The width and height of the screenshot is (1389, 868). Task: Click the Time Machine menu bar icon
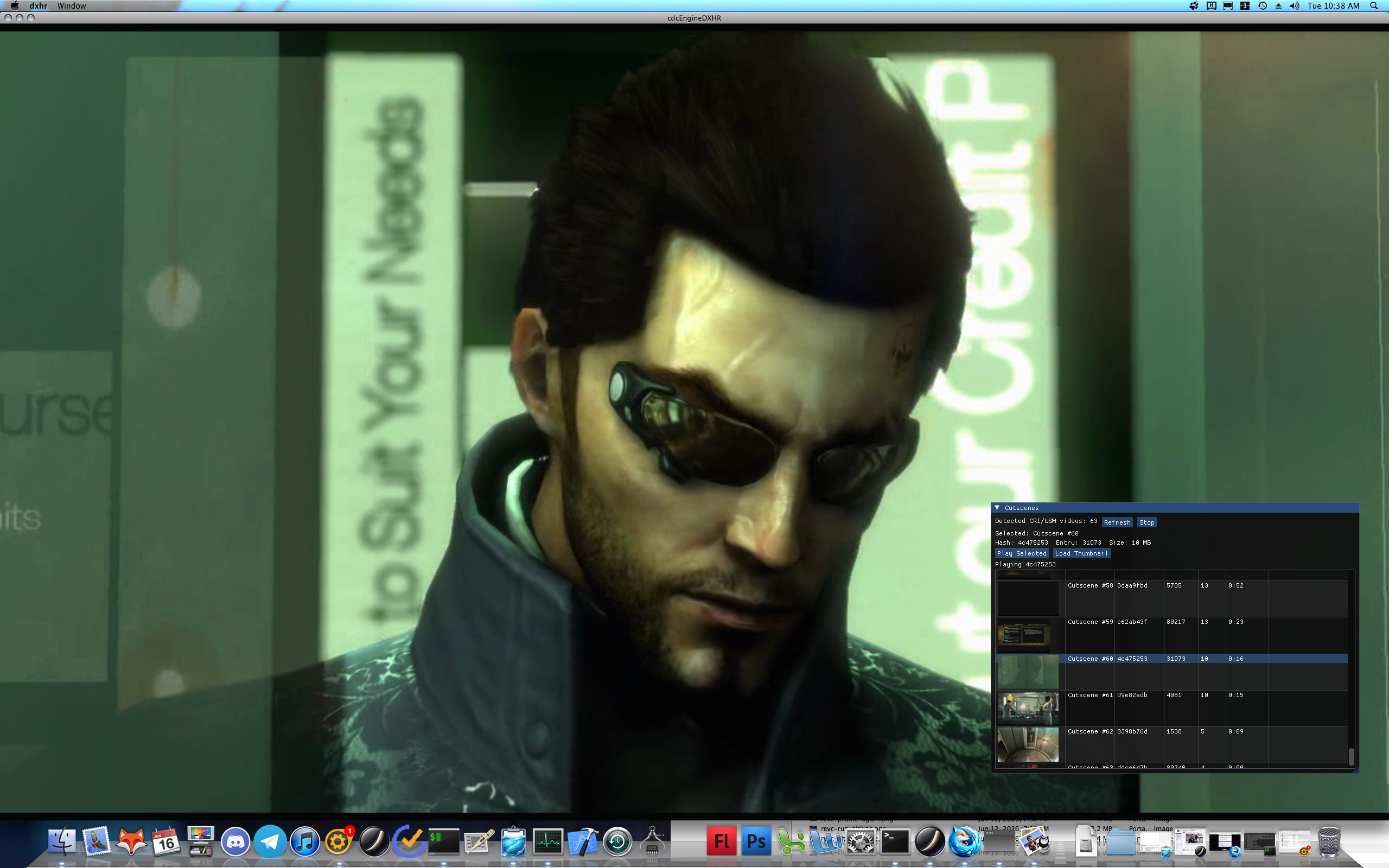pos(1262,6)
